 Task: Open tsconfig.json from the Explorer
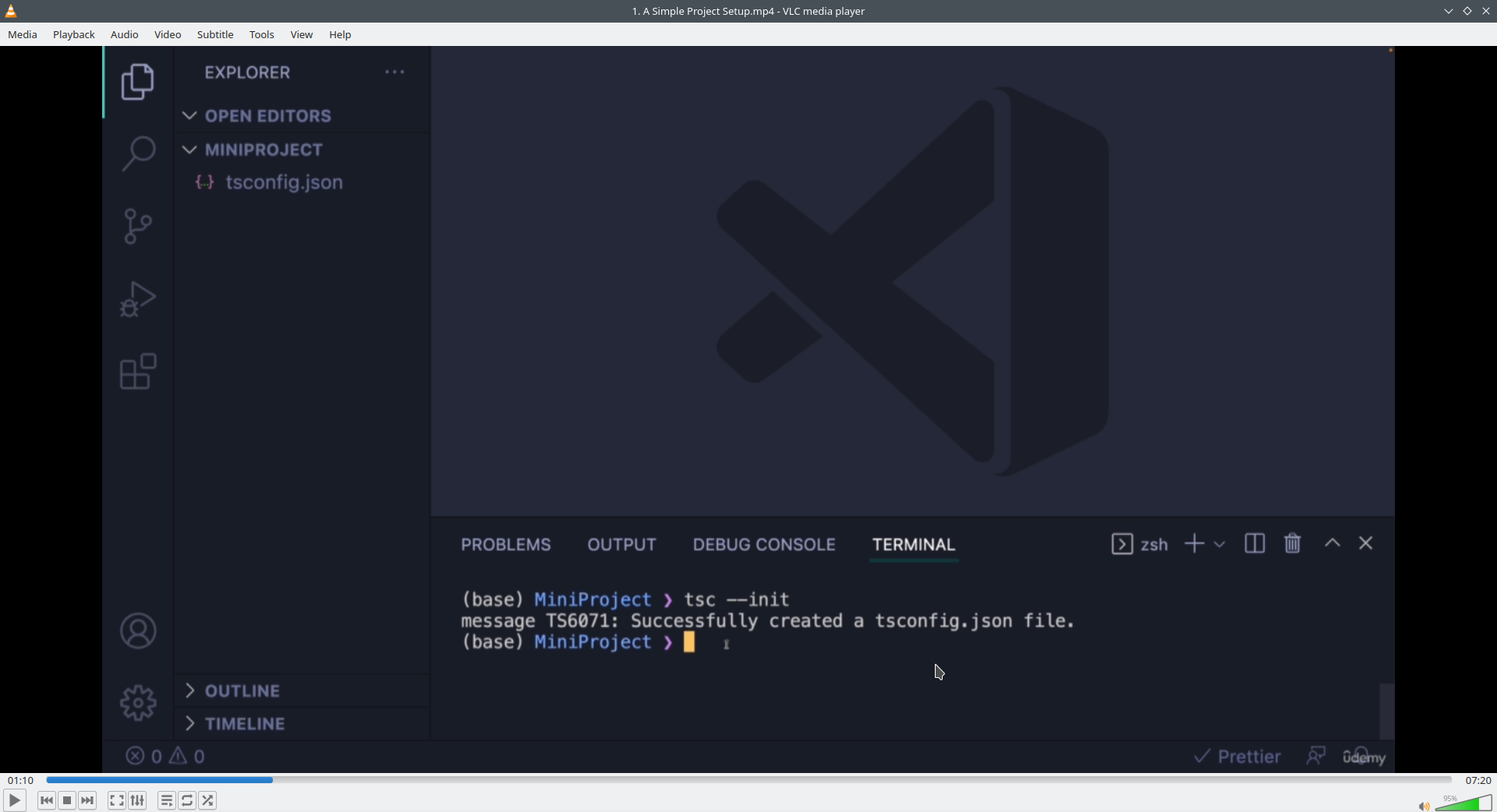tap(284, 182)
